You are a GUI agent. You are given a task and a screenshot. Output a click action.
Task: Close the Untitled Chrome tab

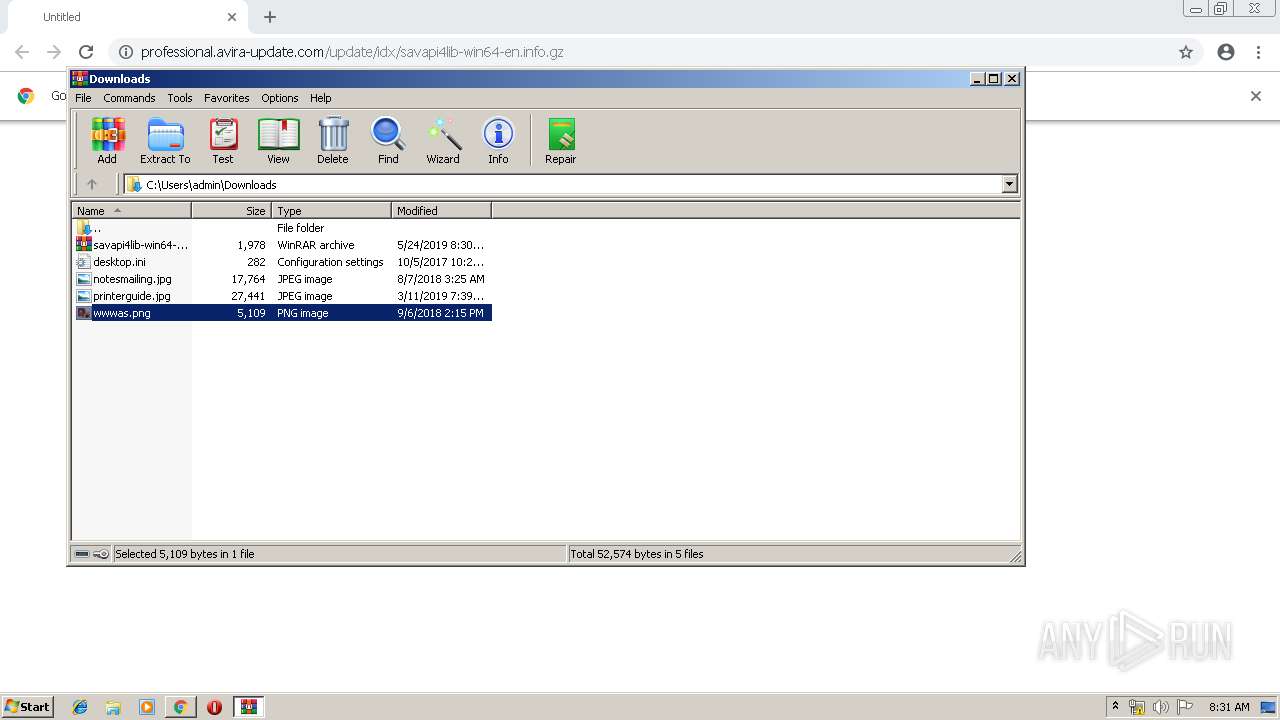pos(232,17)
